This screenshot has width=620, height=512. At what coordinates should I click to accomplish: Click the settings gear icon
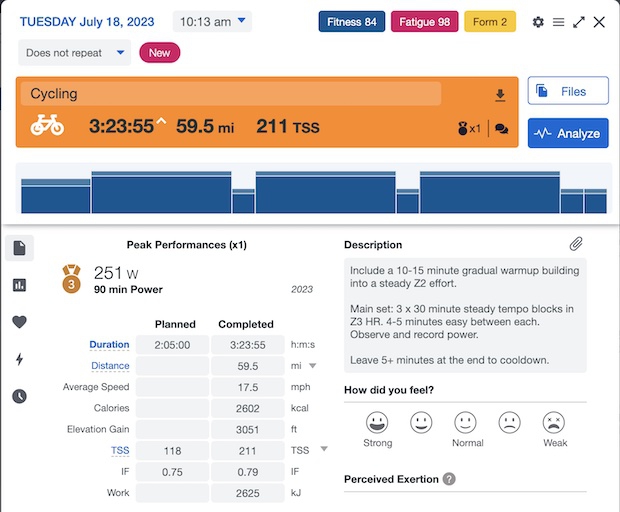[x=539, y=22]
